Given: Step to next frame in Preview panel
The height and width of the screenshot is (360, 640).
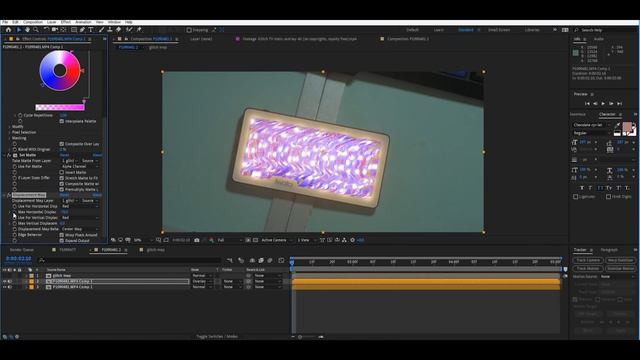Looking at the screenshot, I should point(611,104).
